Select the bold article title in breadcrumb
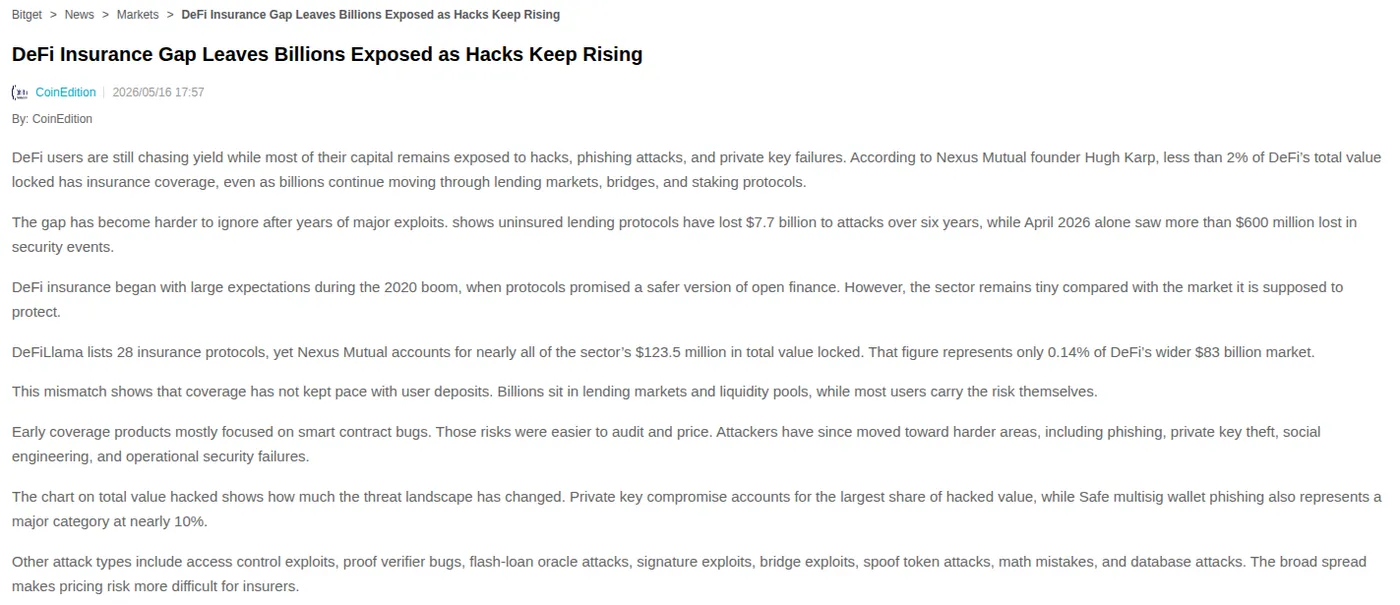Image resolution: width=1400 pixels, height=605 pixels. (371, 15)
